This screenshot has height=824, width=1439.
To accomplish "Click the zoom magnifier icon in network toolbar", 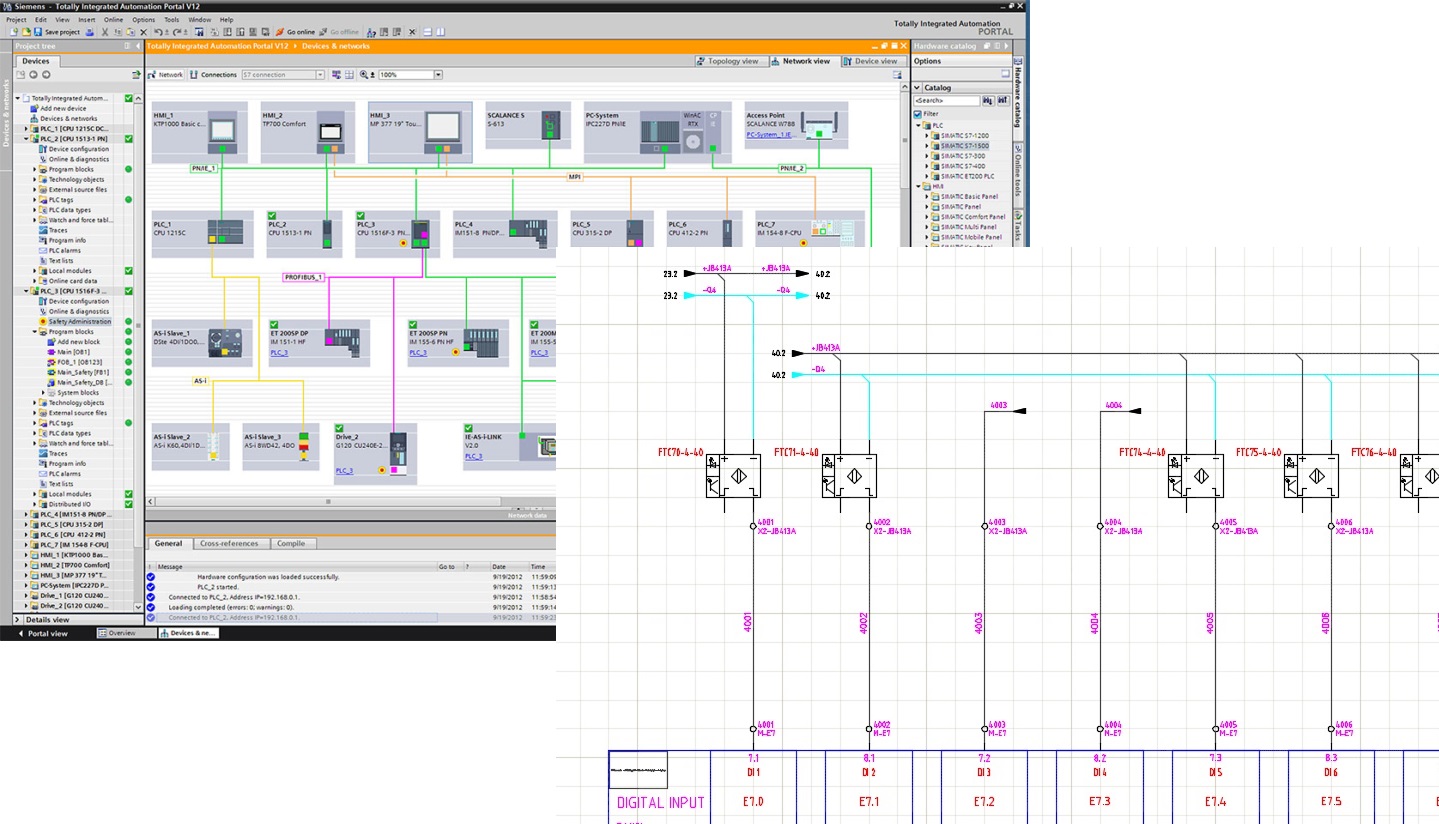I will (x=363, y=75).
